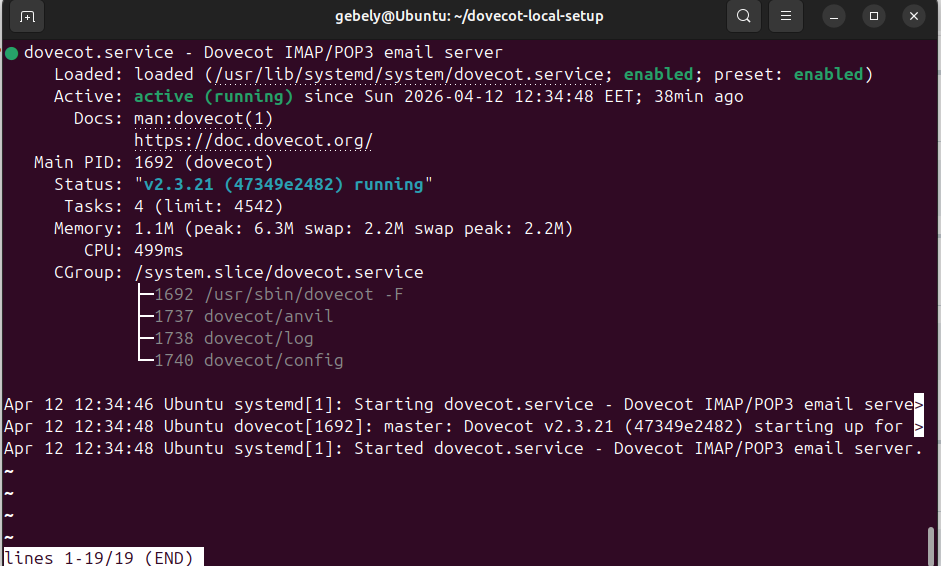Click truncation arrow on the Starting dovecot.service line

(x=919, y=405)
